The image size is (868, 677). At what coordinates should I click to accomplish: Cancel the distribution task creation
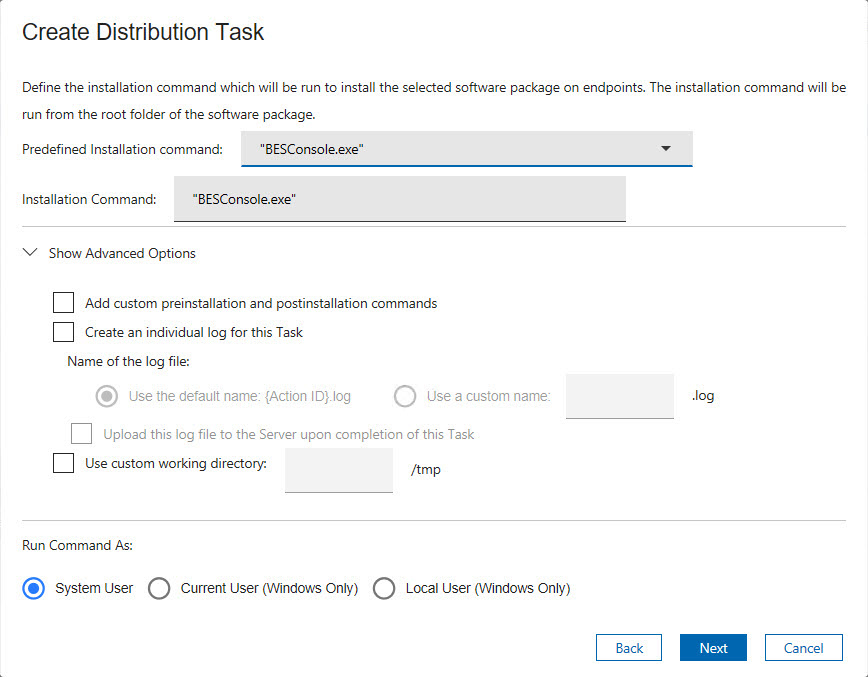coord(803,648)
